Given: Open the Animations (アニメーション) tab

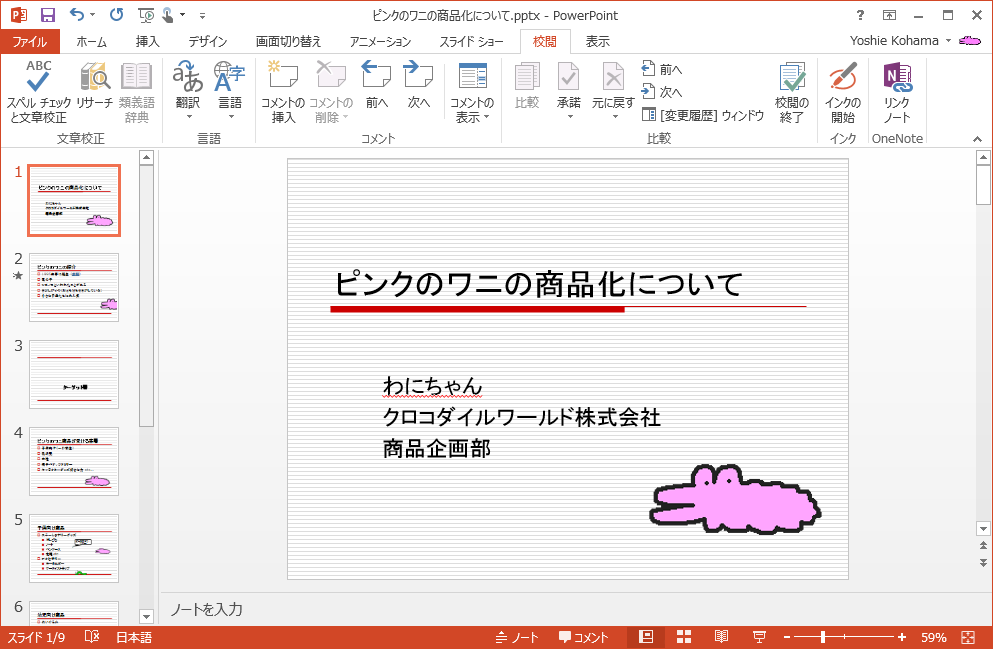Looking at the screenshot, I should [380, 41].
